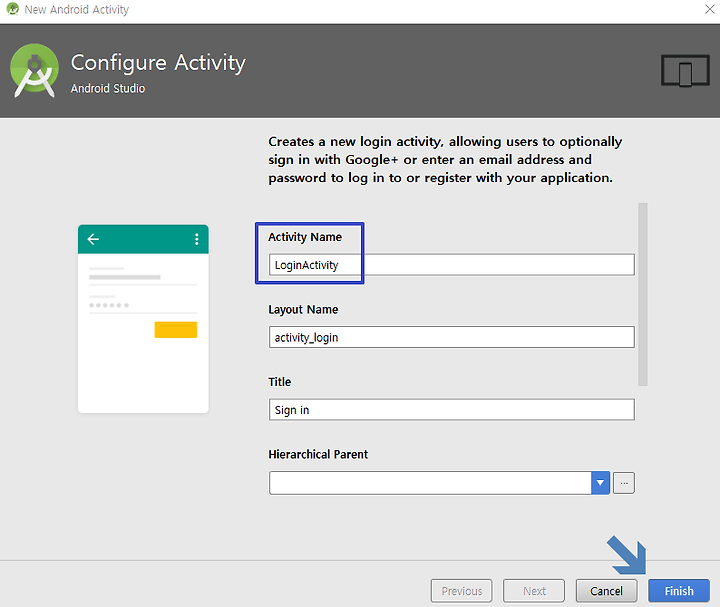This screenshot has height=607, width=720.
Task: Close the New Android Activity dialog
Action: [x=710, y=9]
